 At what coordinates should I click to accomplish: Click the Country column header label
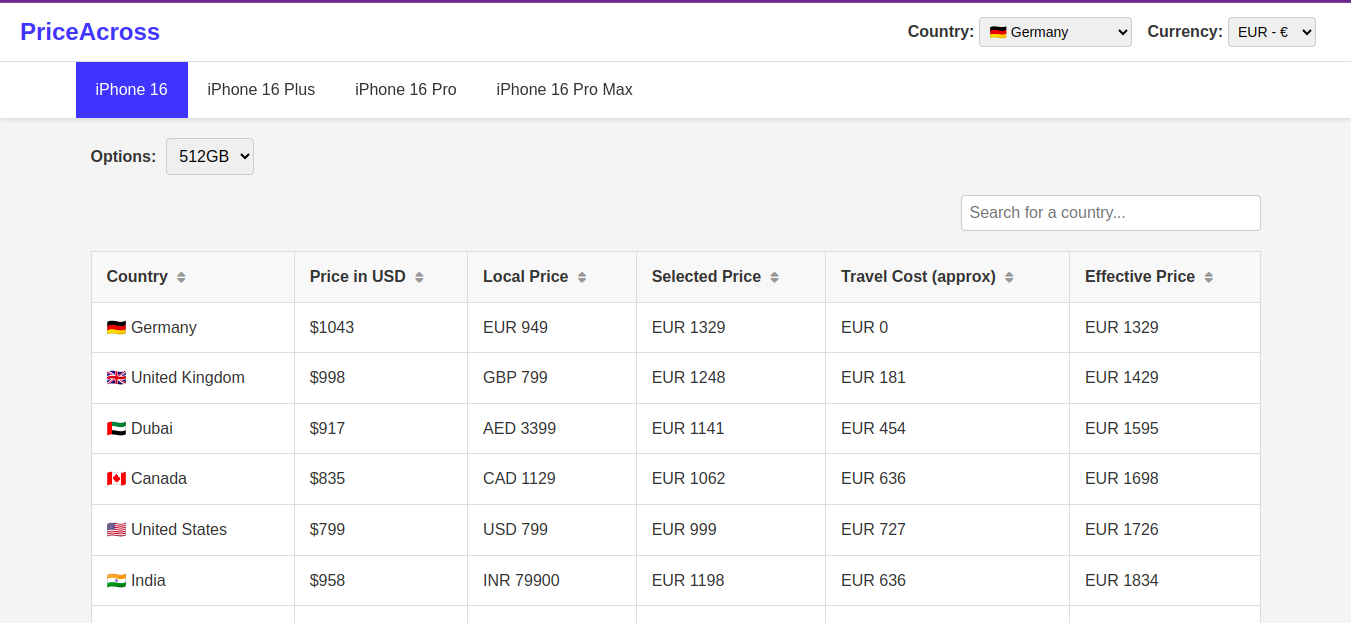137,277
